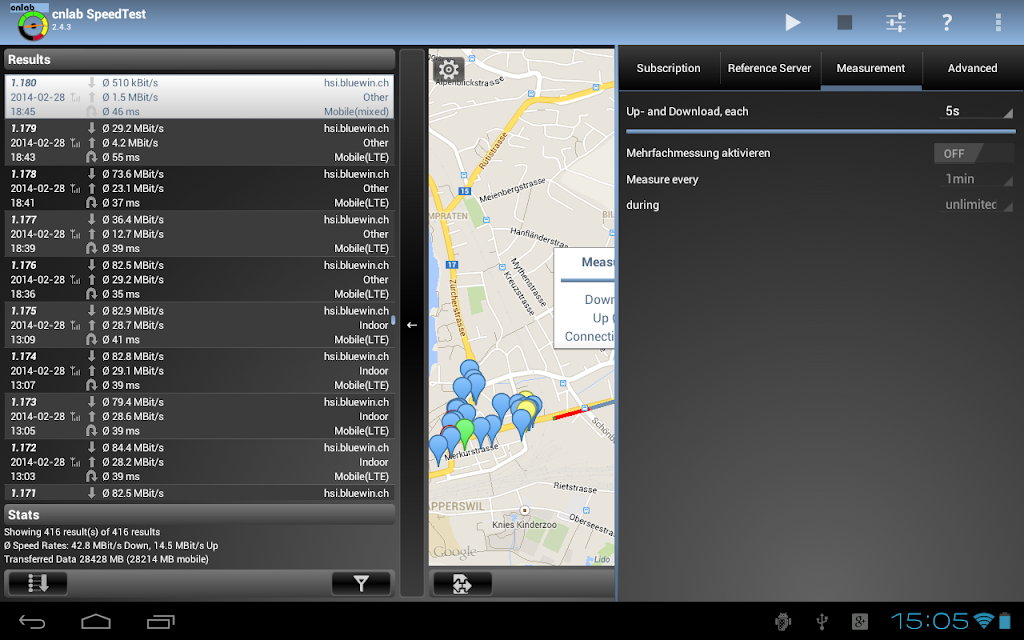Viewport: 1024px width, 640px height.
Task: Open map settings gear icon
Action: [x=448, y=69]
